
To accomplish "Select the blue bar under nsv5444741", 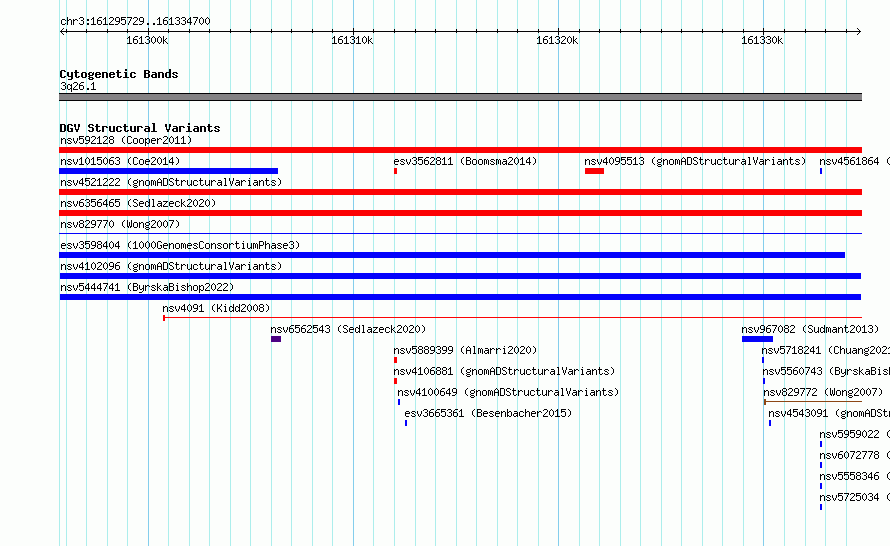I will point(460,297).
